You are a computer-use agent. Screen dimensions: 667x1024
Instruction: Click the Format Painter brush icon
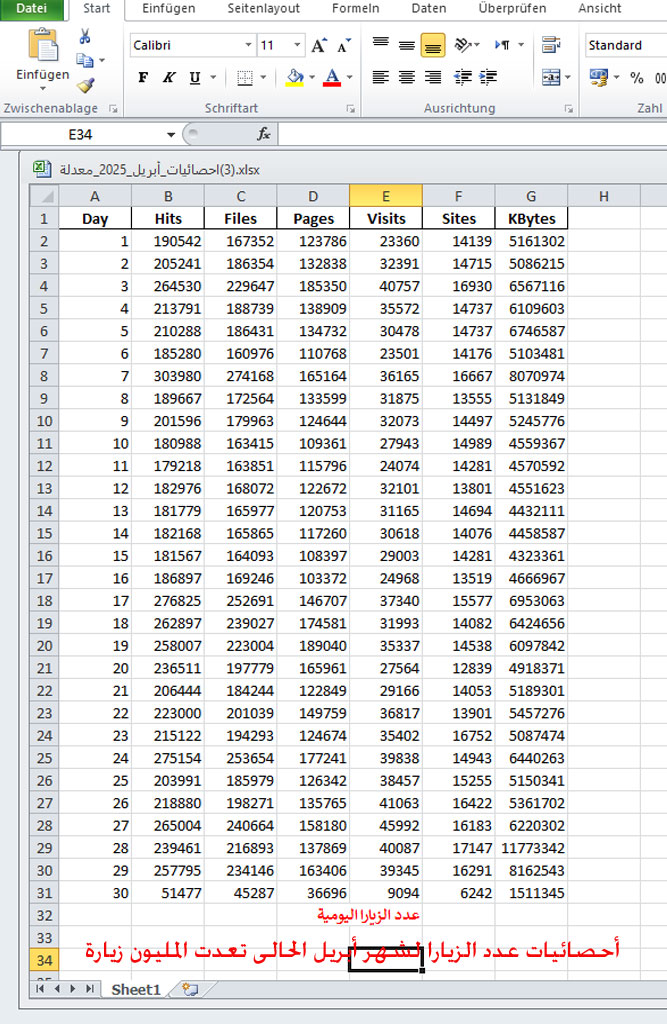click(x=85, y=85)
